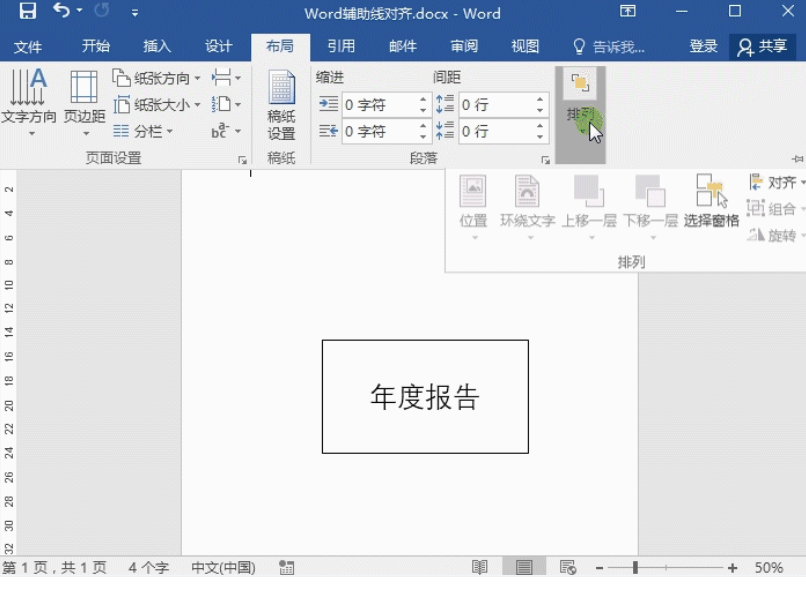Open the 文字方向 text direction menu
The image size is (806, 589).
coord(29,103)
